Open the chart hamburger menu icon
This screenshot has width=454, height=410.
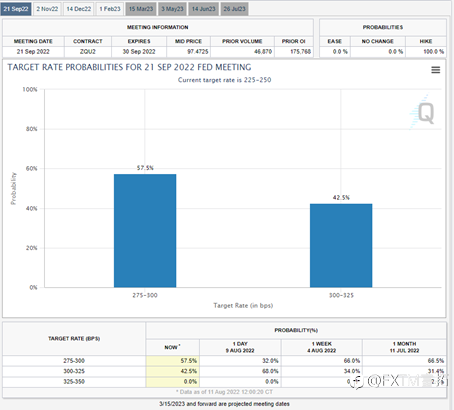436,70
